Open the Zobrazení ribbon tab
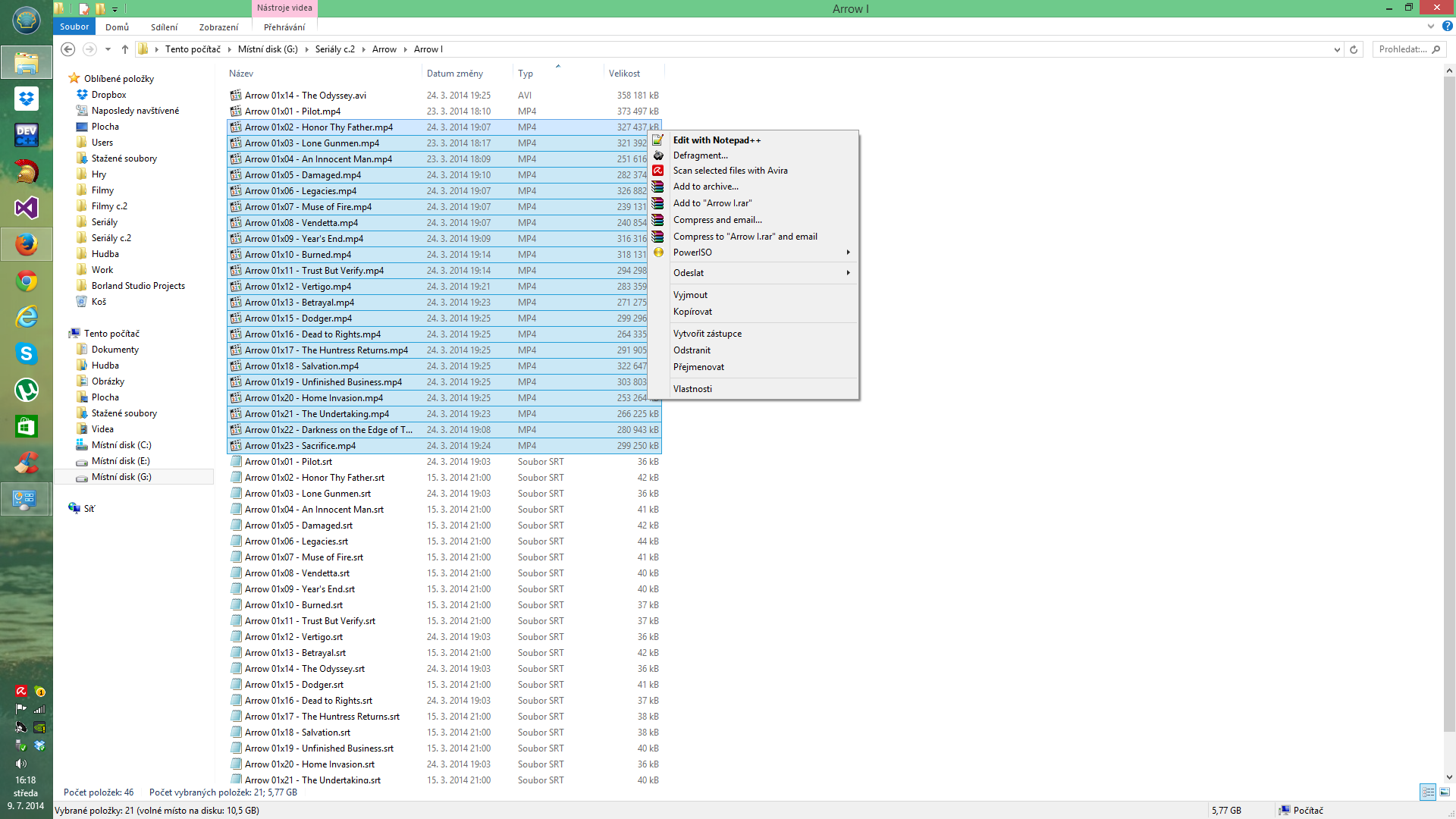The image size is (1456, 819). point(218,27)
